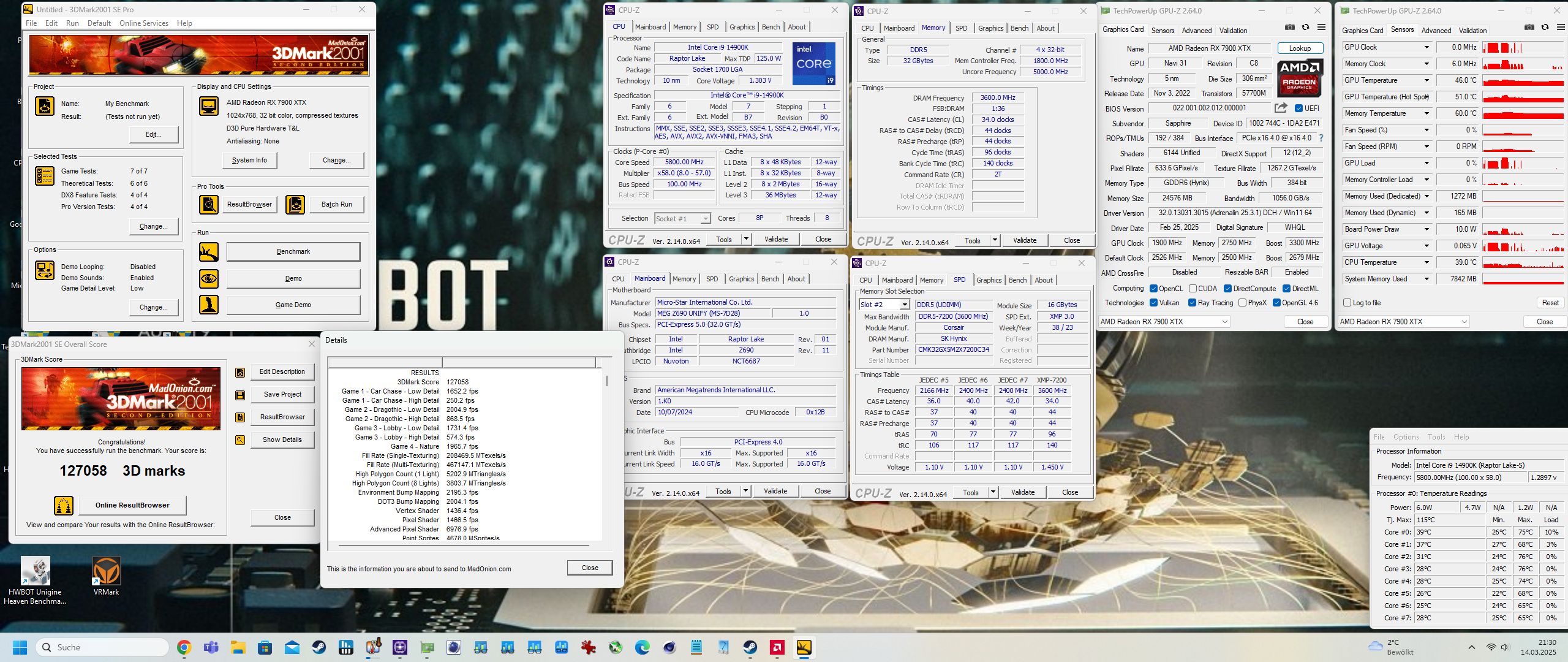Toggle the Ray Tracing checkbox

[x=1193, y=303]
